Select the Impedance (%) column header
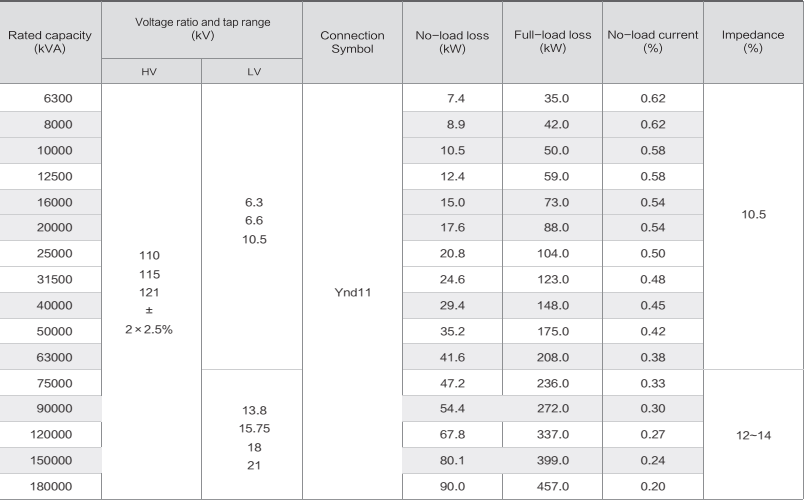Image resolution: width=804 pixels, height=501 pixels. click(x=753, y=42)
